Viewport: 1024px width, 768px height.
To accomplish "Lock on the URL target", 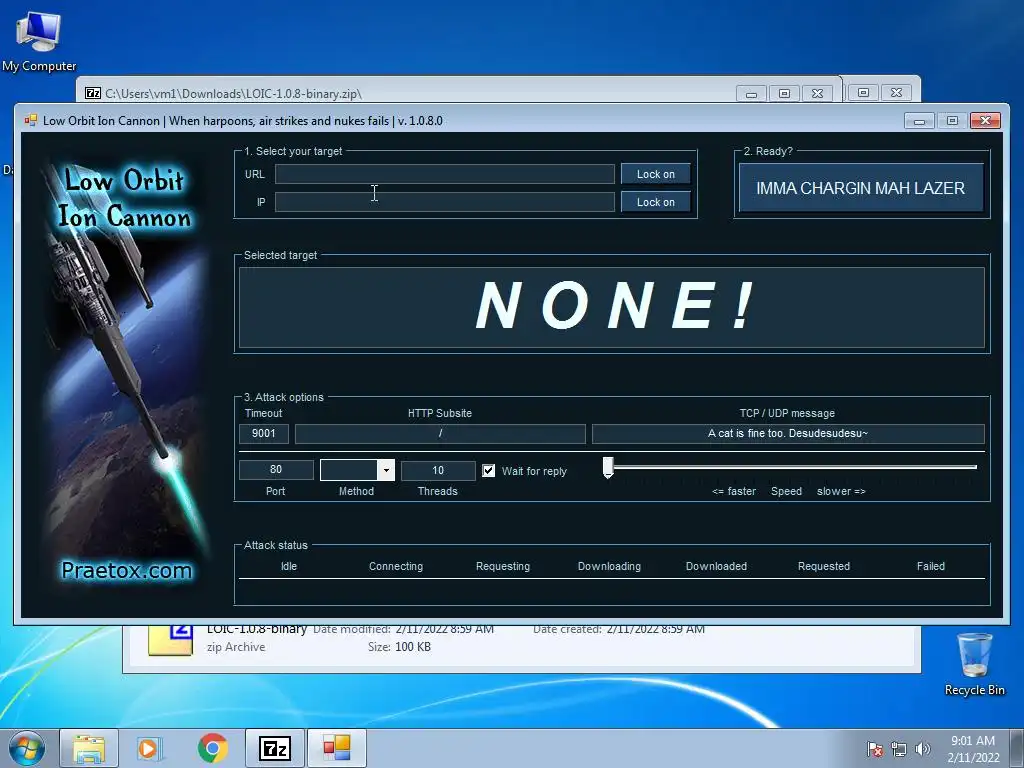I will tap(656, 174).
